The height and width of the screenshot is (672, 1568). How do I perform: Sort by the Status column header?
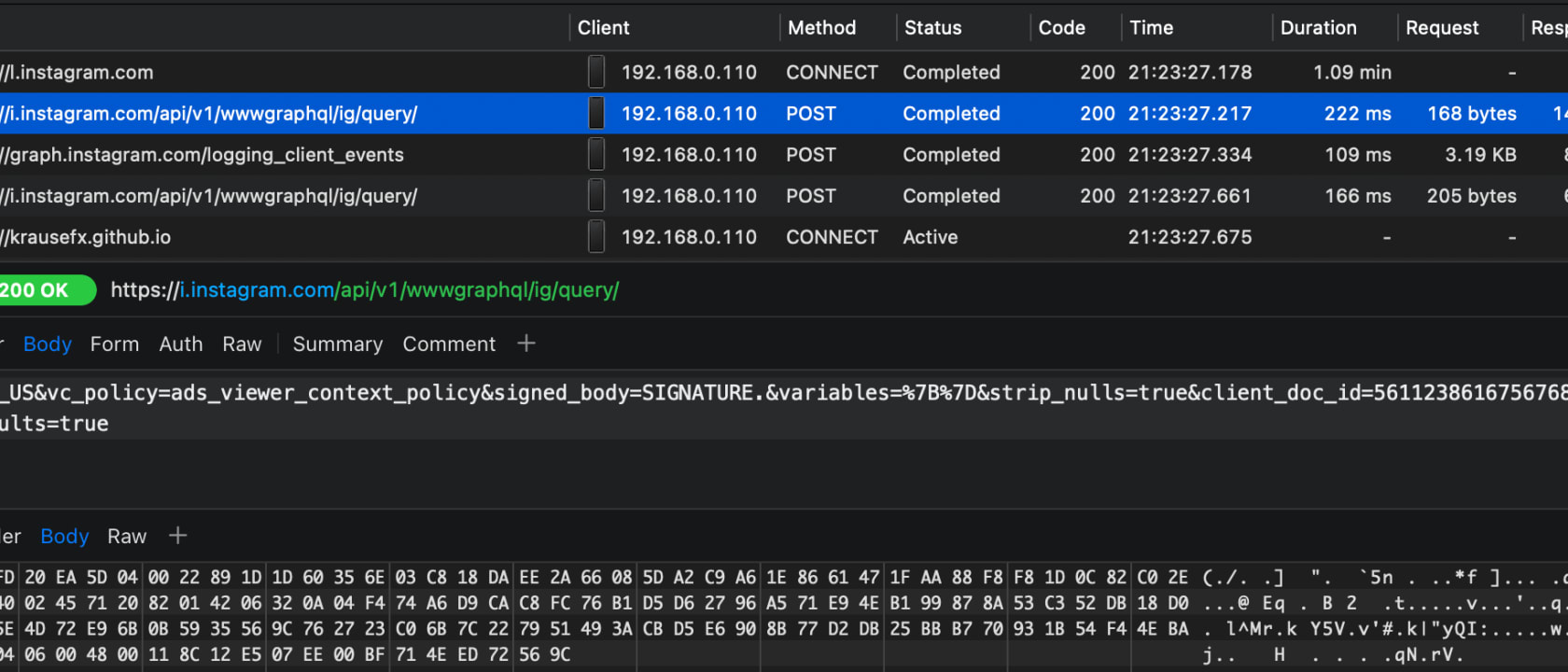pyautogui.click(x=932, y=27)
